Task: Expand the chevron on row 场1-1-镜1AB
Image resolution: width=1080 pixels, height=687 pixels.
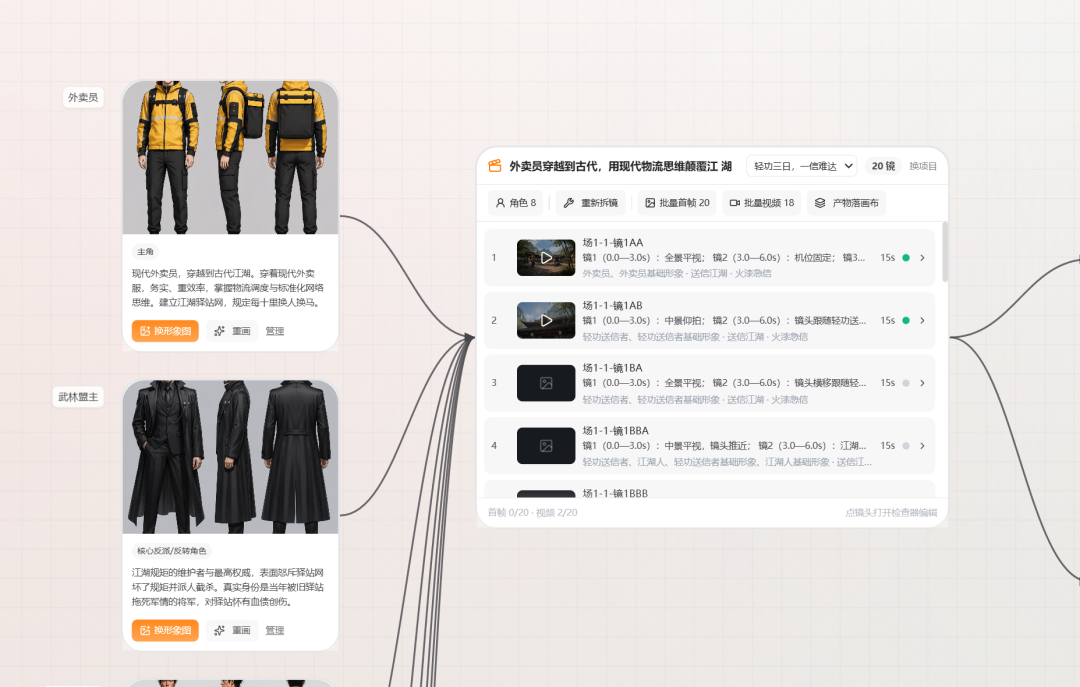Action: coord(922,320)
